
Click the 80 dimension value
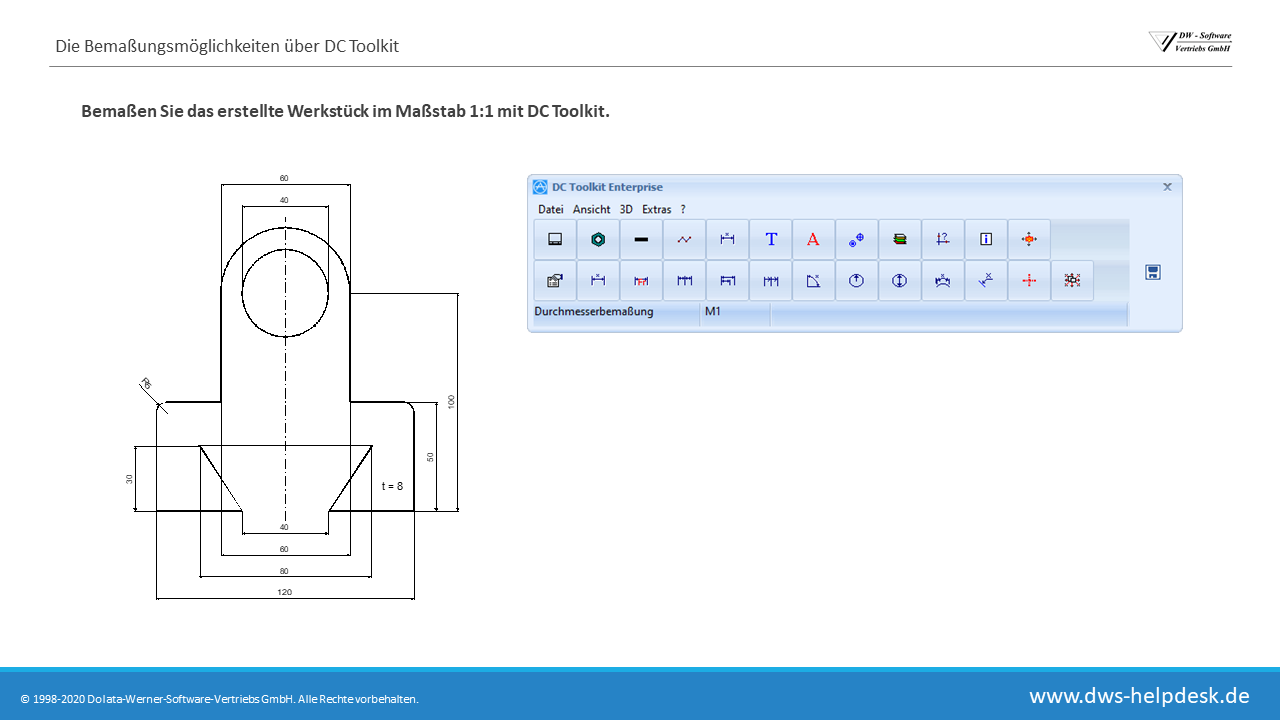(285, 571)
